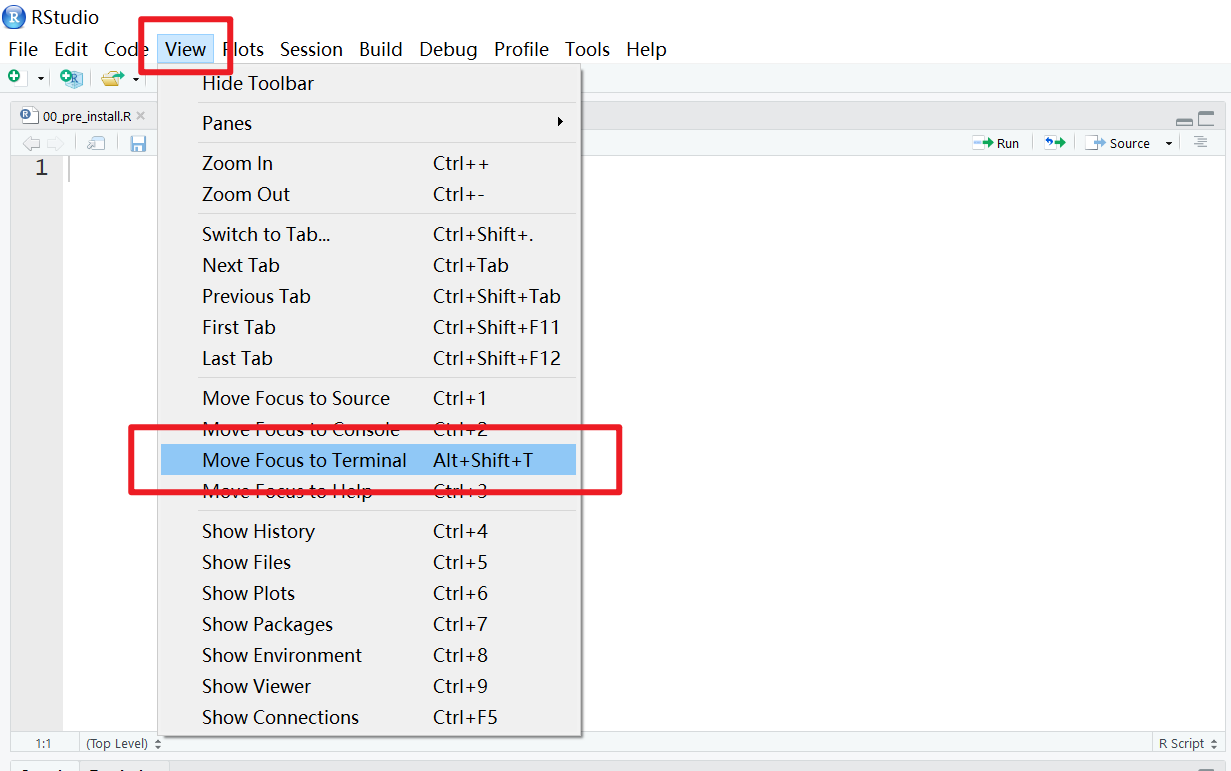Choose Show Viewer menu entry
Screen dimensions: 1231x771
click(x=369, y=686)
